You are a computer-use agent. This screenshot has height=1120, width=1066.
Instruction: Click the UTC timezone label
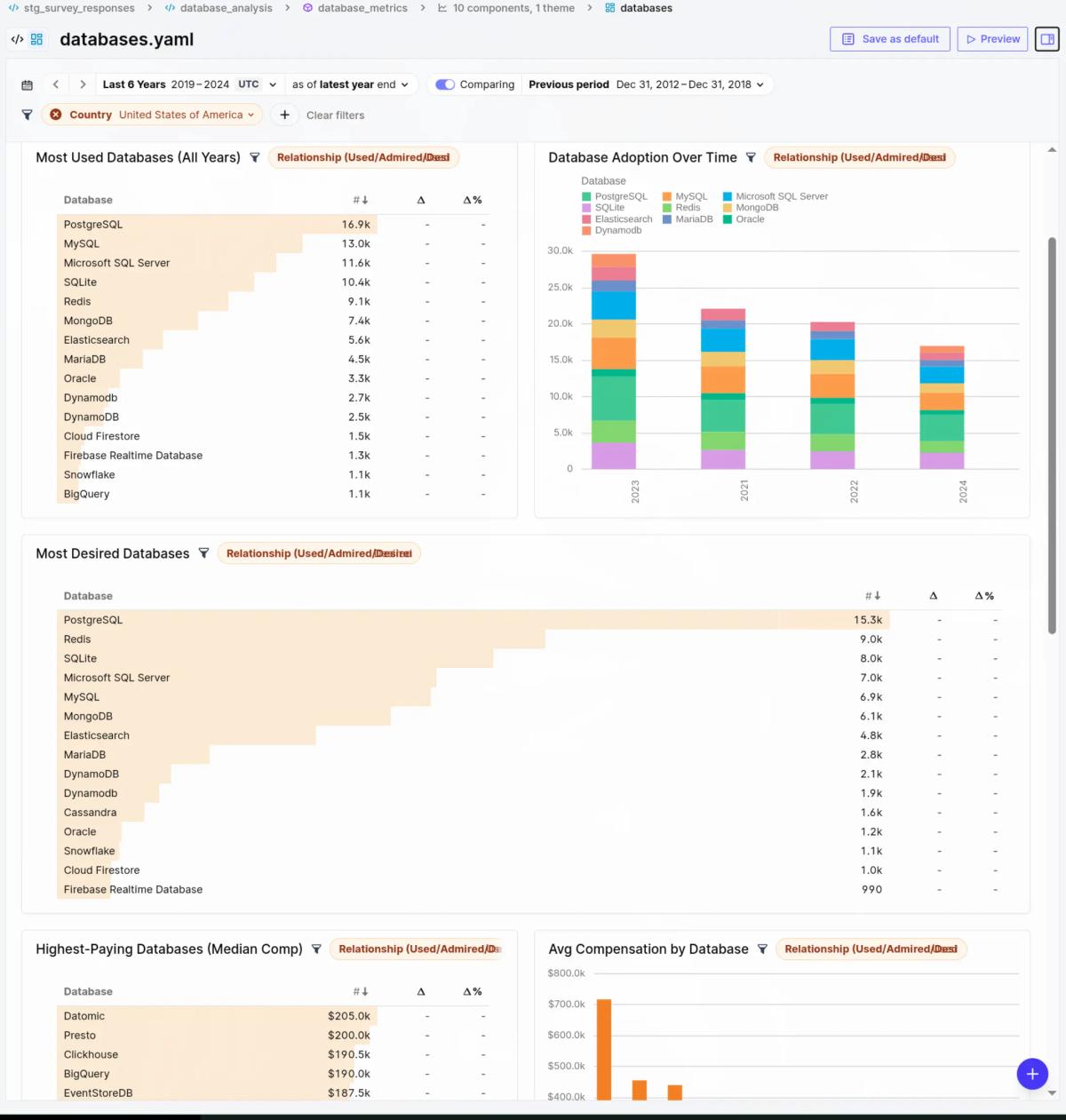tap(248, 84)
